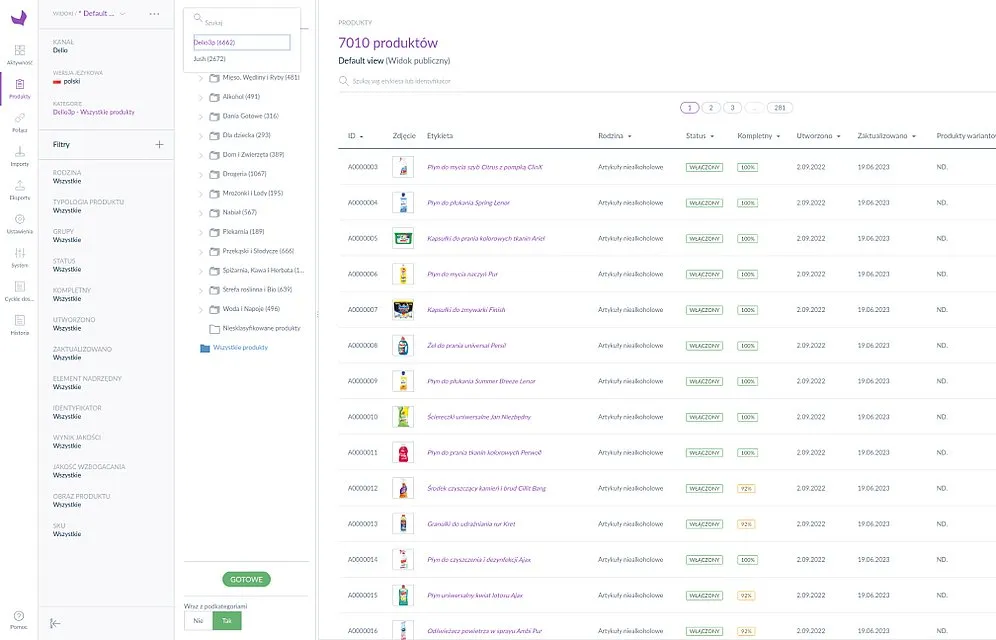This screenshot has height=640, width=996.
Task: Go to page 2
Action: click(x=711, y=108)
